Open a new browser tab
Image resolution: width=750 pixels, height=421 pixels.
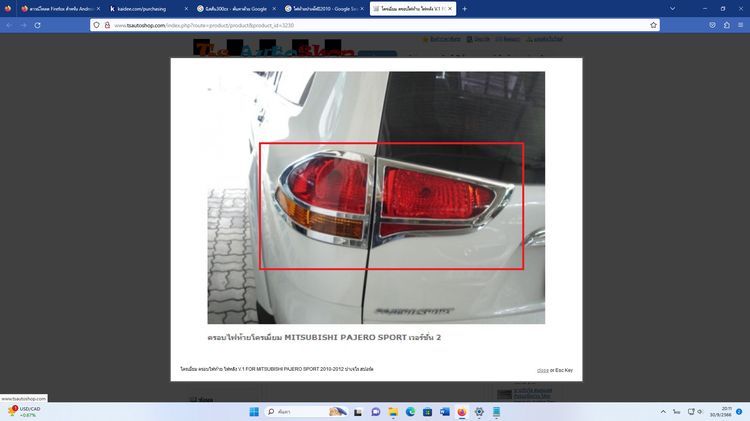464,9
